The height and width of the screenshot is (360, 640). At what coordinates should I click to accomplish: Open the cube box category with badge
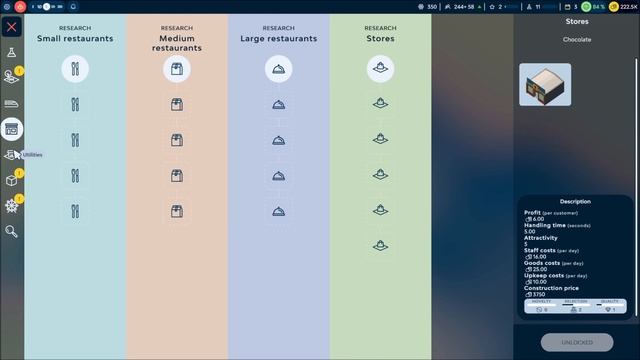coord(12,180)
